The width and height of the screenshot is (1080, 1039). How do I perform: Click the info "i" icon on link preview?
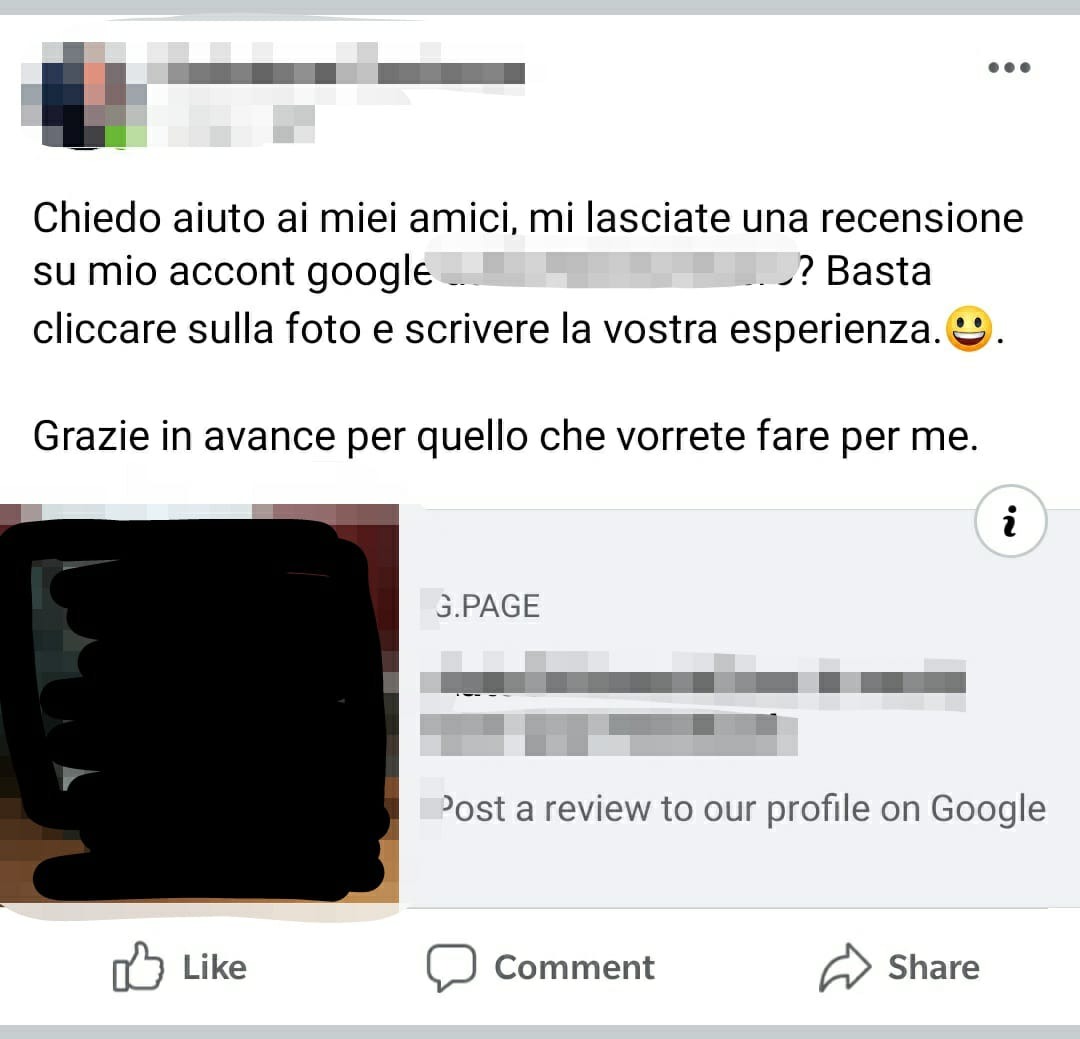(x=1010, y=521)
